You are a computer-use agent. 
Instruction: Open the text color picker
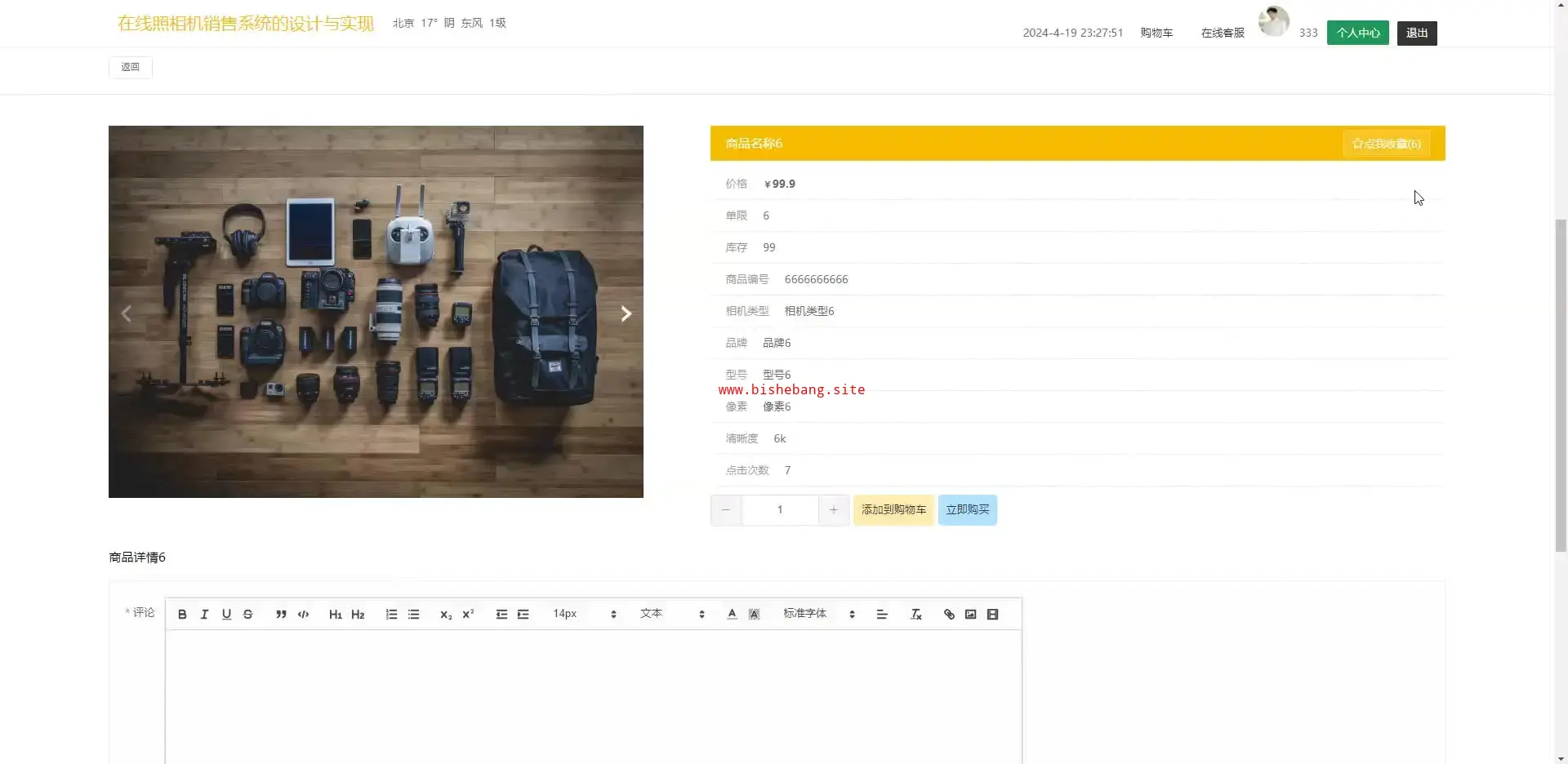(732, 615)
